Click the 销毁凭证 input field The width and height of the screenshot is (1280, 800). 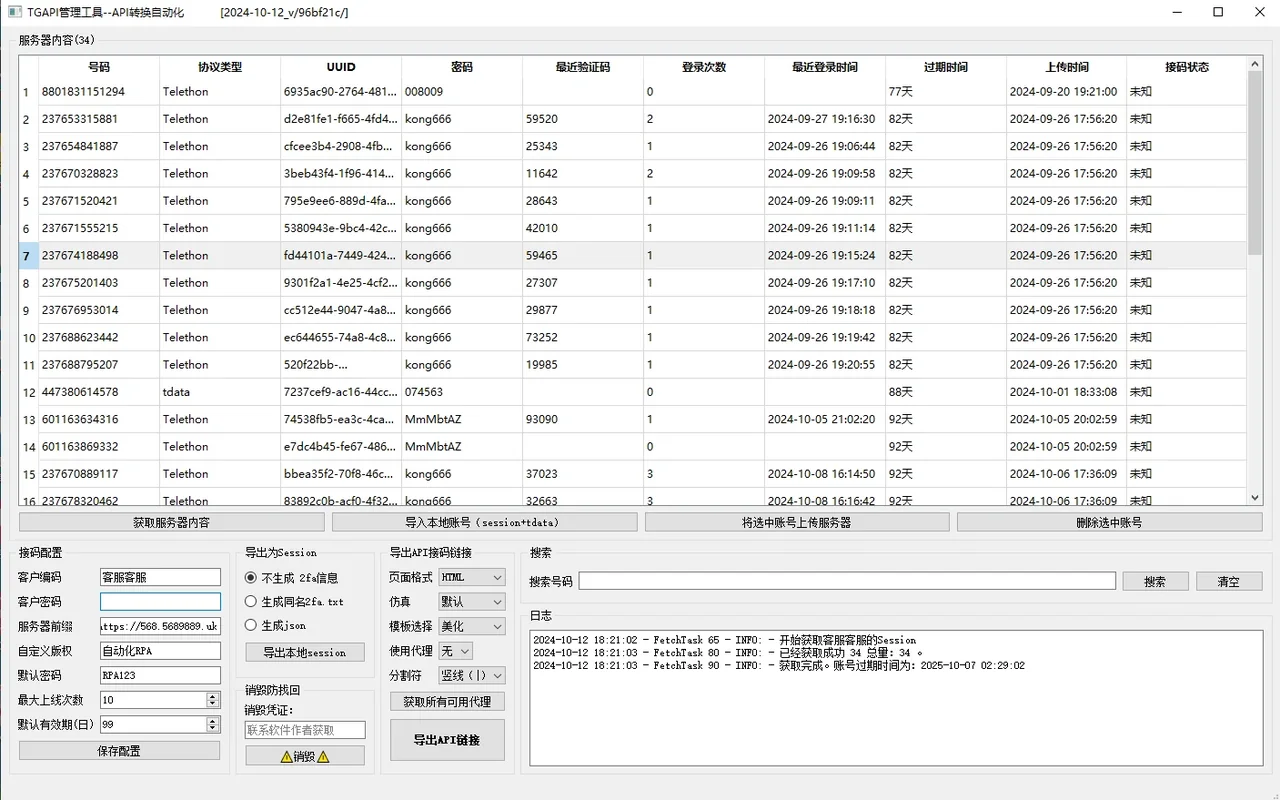pyautogui.click(x=305, y=731)
